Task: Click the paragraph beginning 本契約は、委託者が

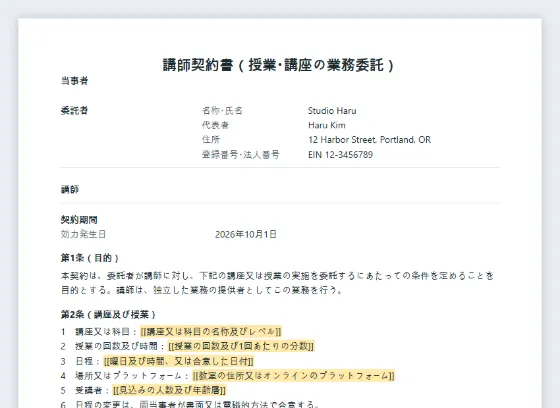Action: (x=277, y=283)
